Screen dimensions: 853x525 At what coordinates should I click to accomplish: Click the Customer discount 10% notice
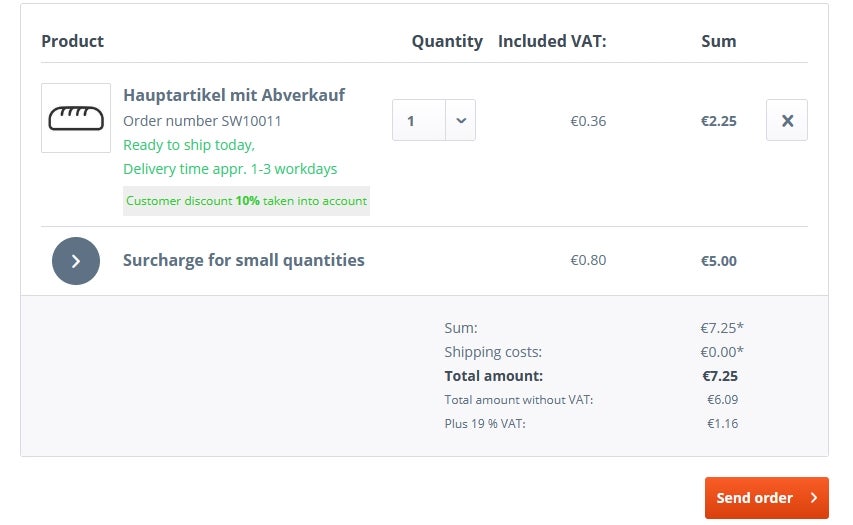[246, 201]
